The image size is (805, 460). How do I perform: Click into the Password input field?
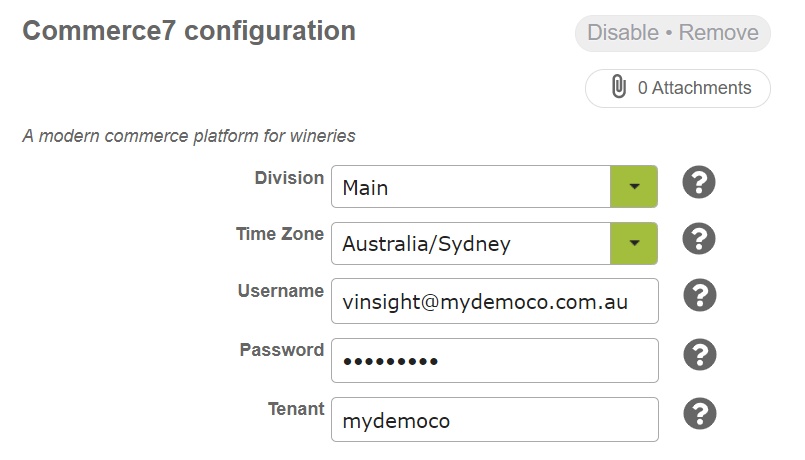[x=495, y=360]
